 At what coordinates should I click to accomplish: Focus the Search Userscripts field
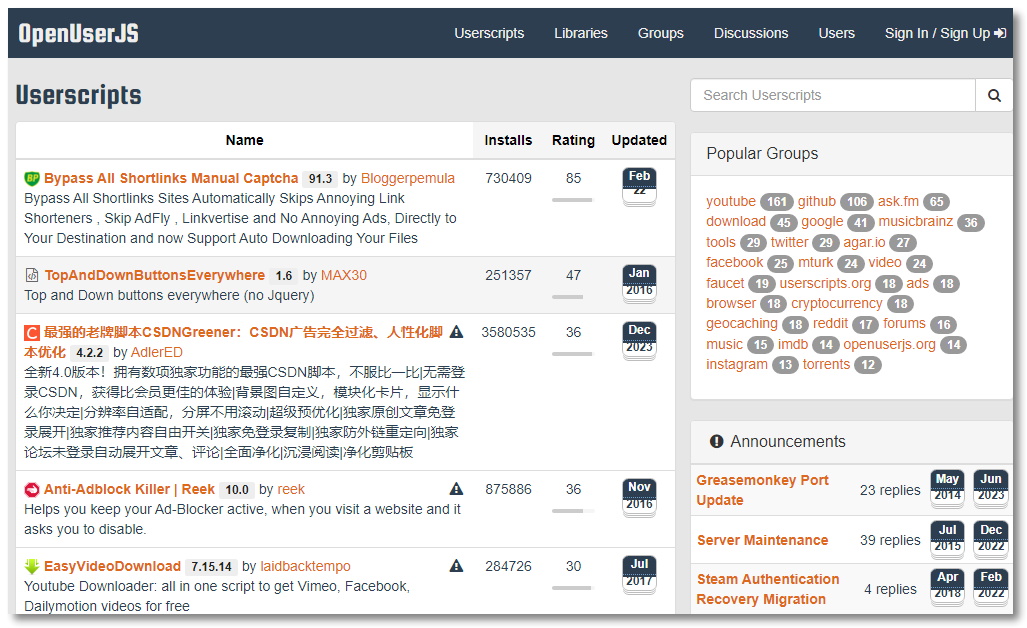point(832,96)
